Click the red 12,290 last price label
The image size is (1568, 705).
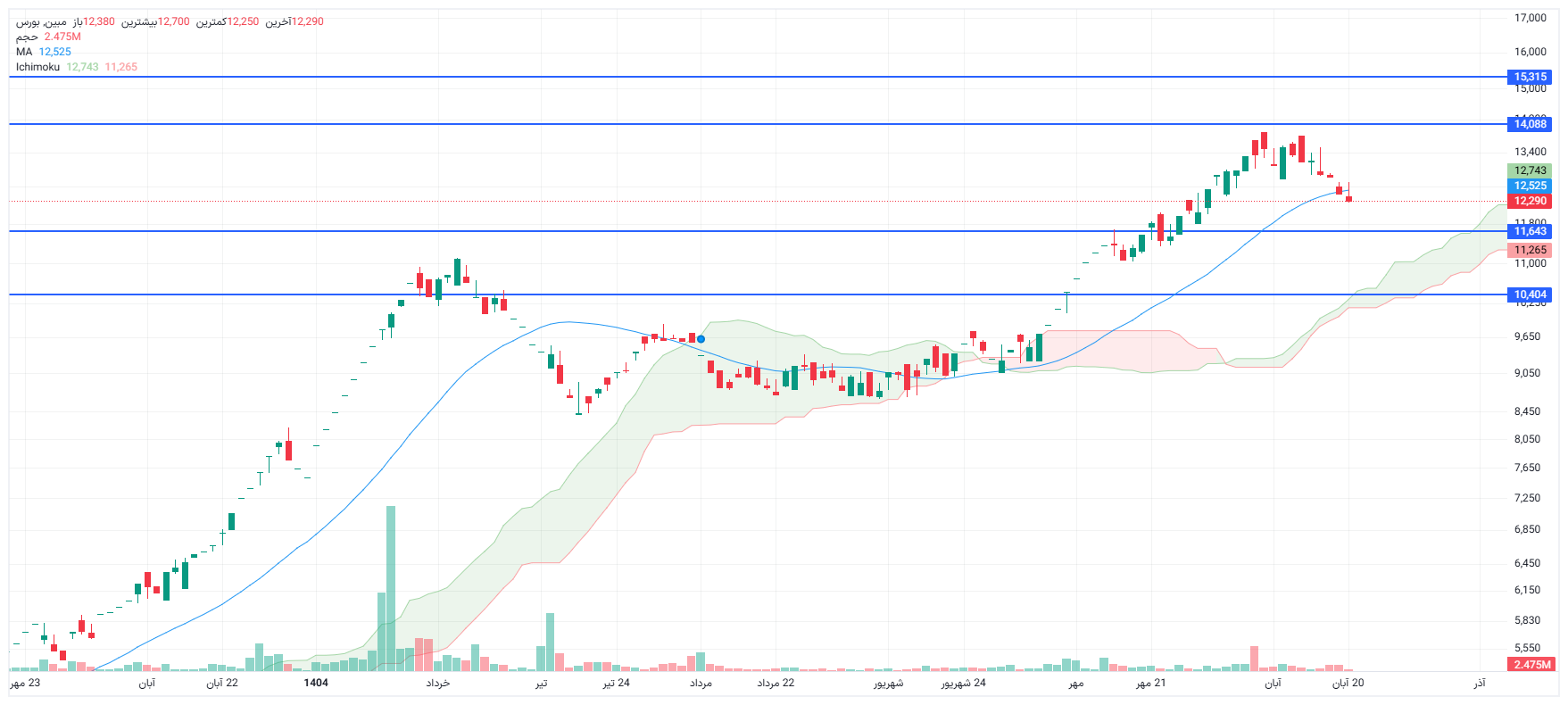(1530, 201)
